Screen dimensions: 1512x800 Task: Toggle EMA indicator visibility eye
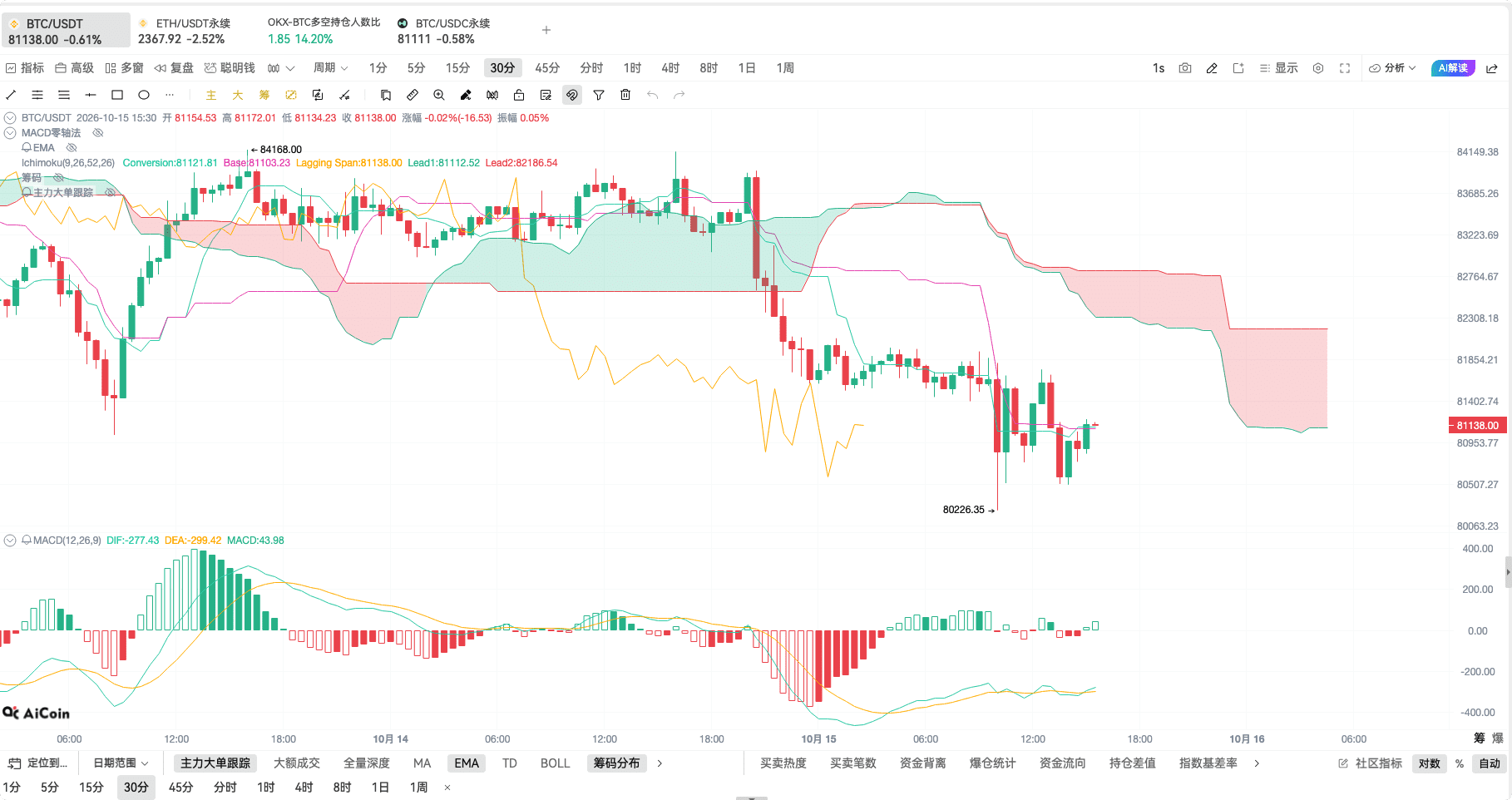tap(72, 148)
